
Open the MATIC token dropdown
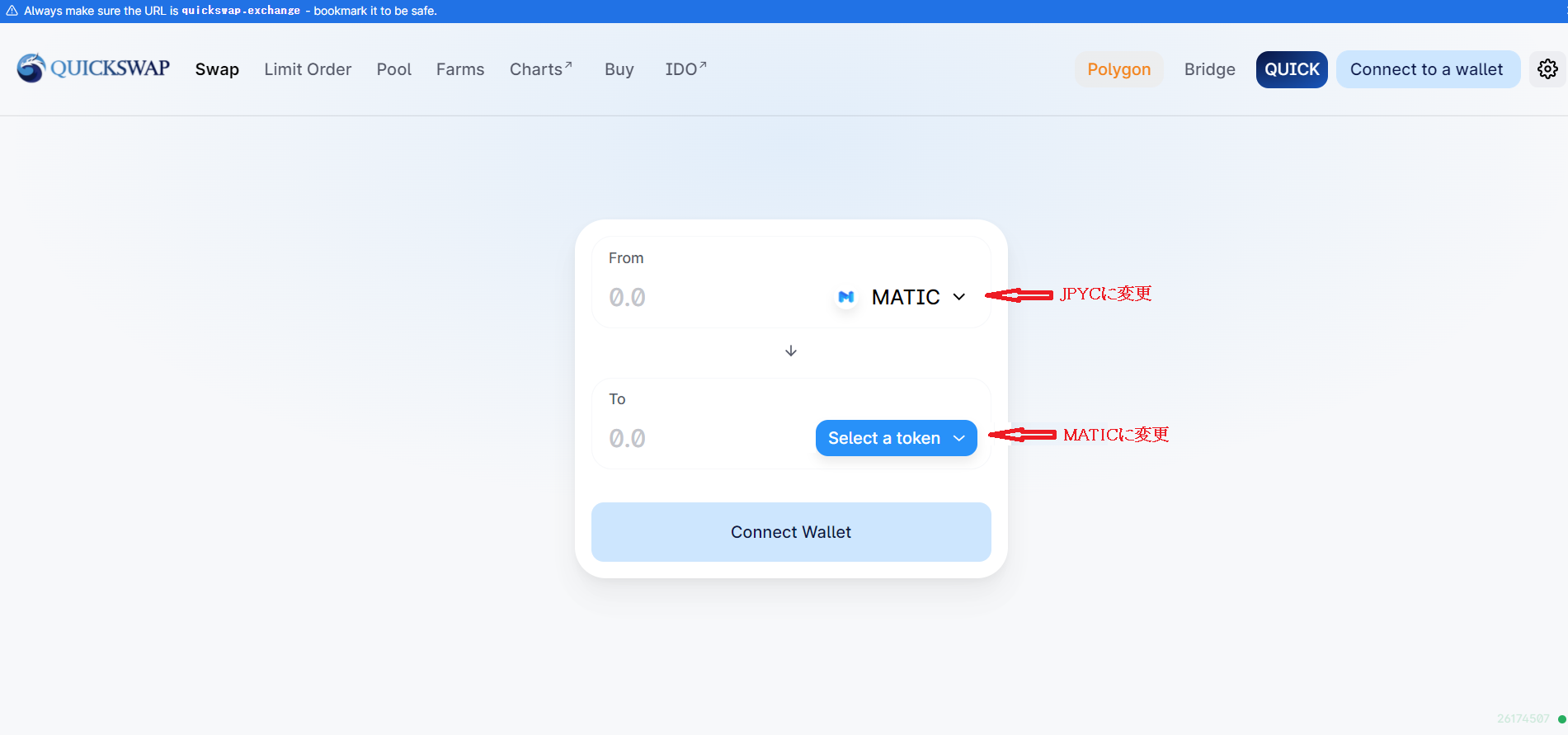click(x=901, y=297)
